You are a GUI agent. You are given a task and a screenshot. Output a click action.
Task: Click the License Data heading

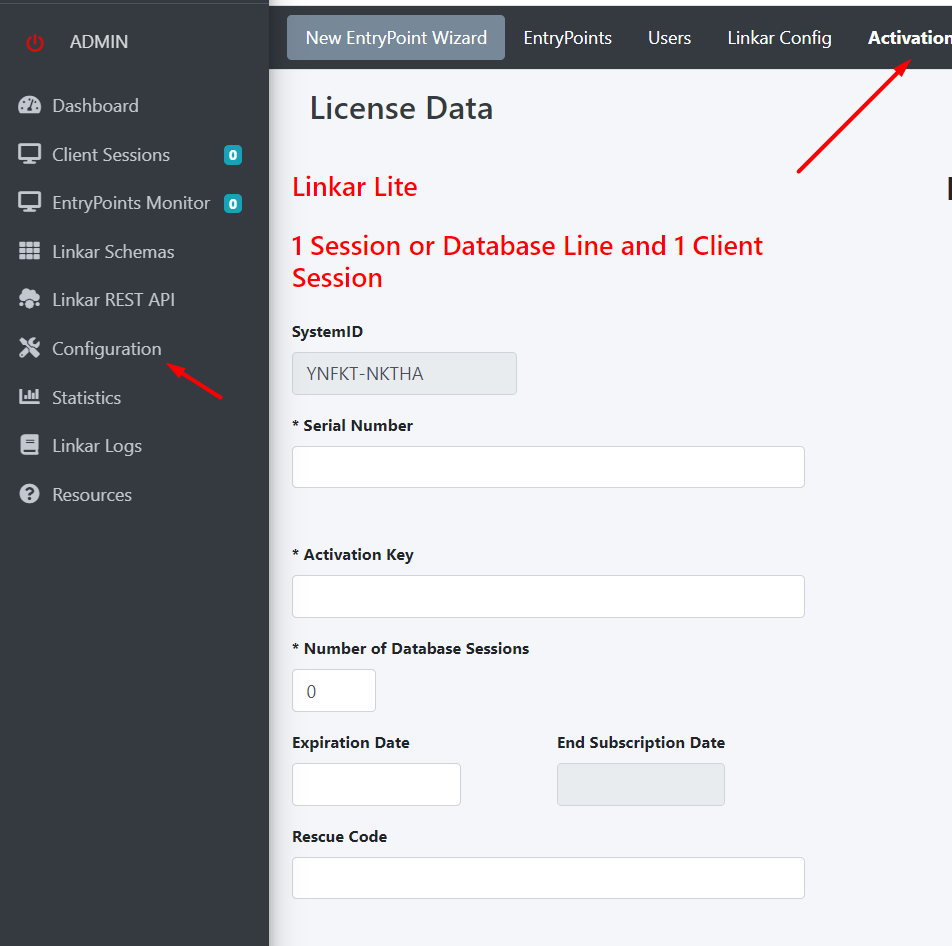[x=401, y=108]
